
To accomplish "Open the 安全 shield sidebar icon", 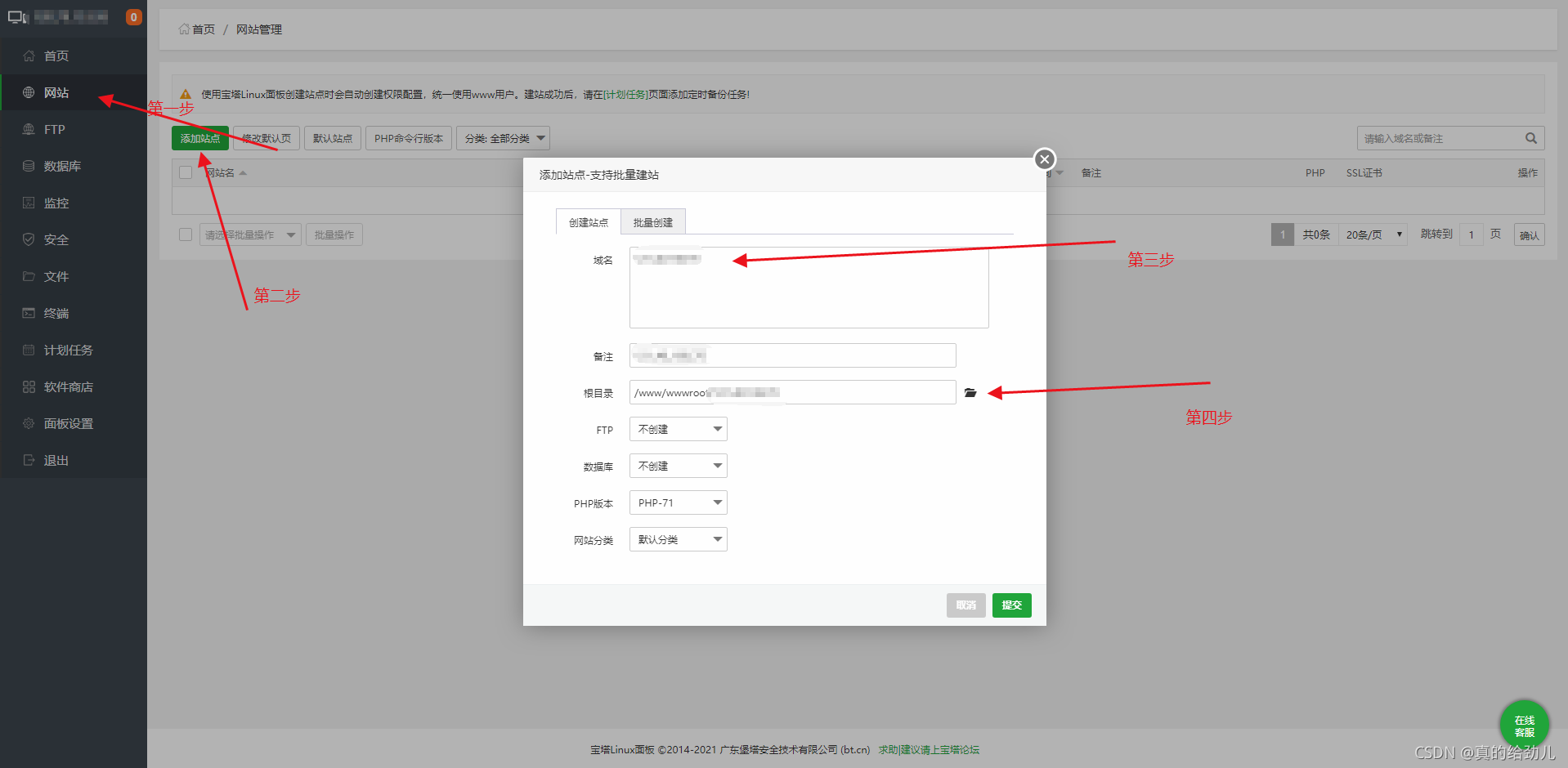I will click(x=29, y=239).
